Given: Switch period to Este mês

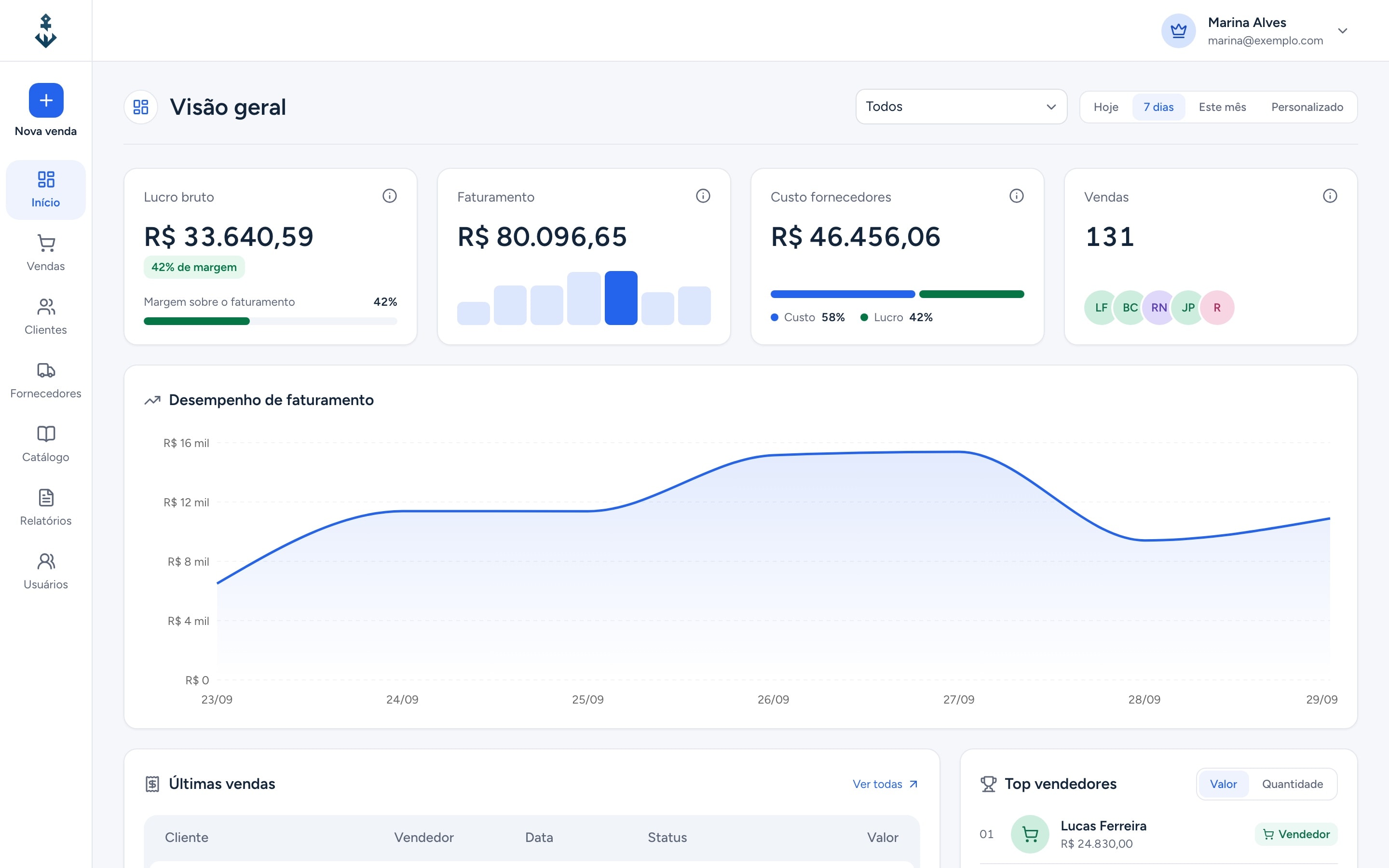Looking at the screenshot, I should coord(1223,108).
